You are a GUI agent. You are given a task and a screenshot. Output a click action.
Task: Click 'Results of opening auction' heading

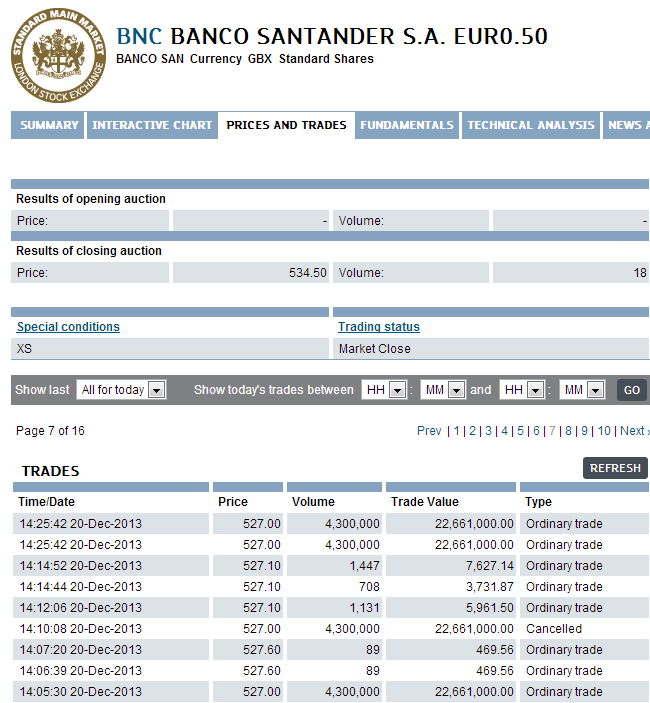pos(91,199)
